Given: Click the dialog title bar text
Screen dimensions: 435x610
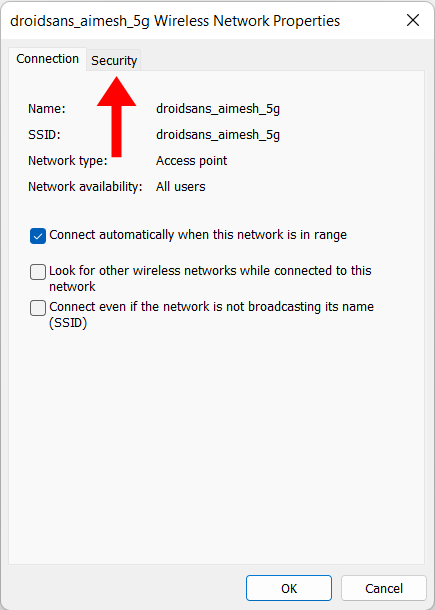Looking at the screenshot, I should 175,21.
